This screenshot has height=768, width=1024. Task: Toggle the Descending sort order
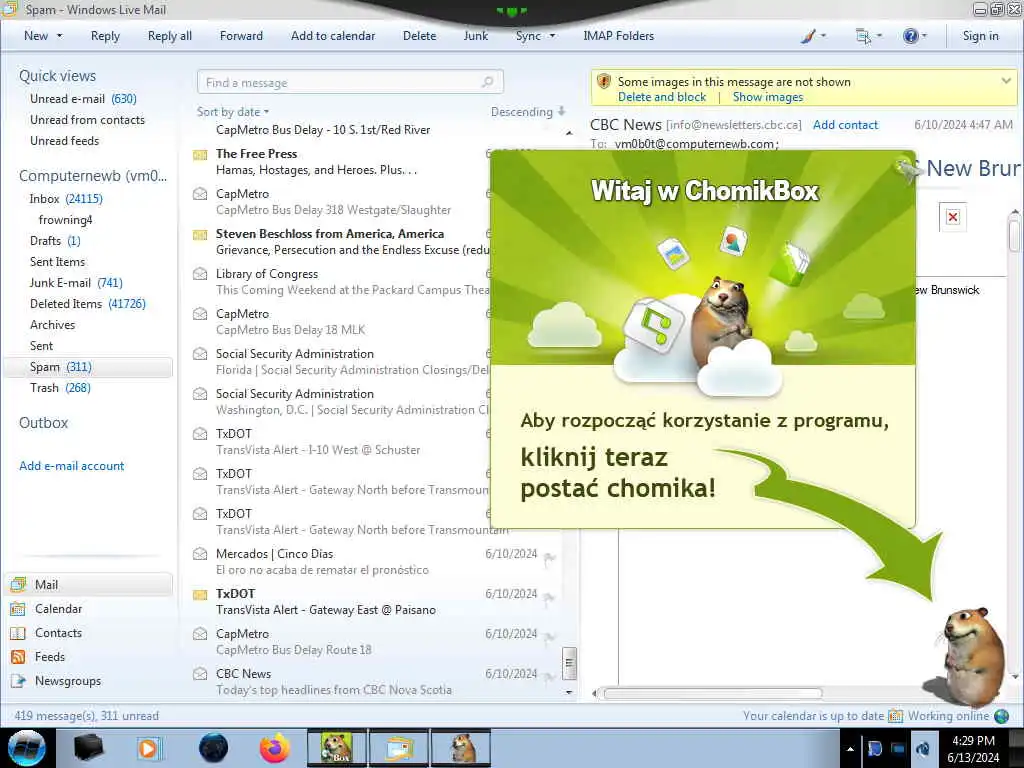coord(528,112)
